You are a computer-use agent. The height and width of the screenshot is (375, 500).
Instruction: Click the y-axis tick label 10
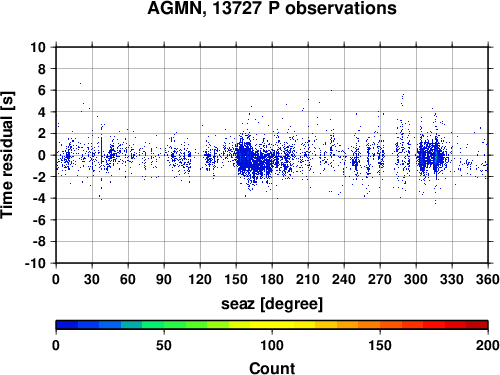(x=38, y=47)
